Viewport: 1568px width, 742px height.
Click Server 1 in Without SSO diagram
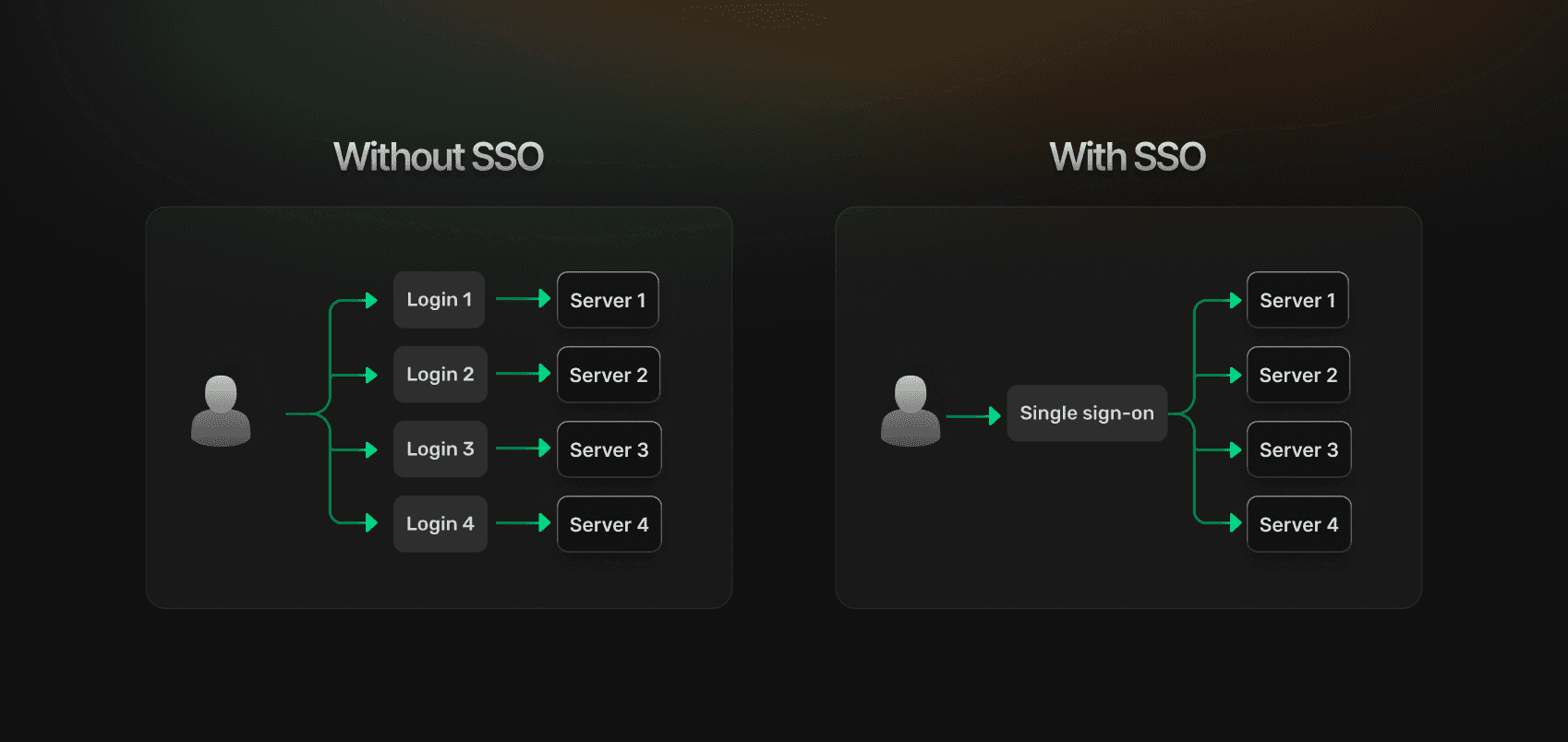608,300
